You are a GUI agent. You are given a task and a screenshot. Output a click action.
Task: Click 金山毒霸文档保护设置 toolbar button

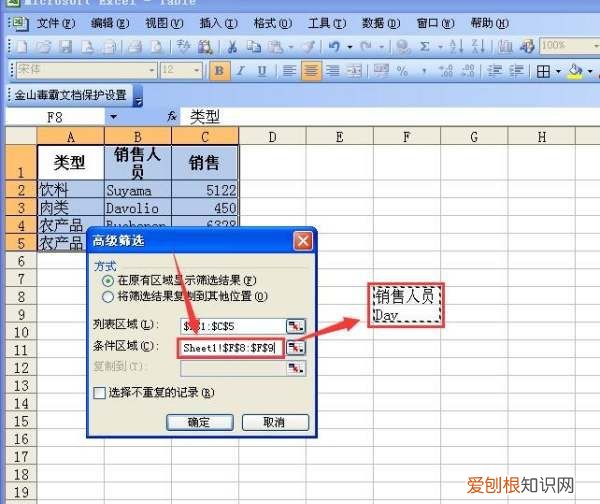71,95
